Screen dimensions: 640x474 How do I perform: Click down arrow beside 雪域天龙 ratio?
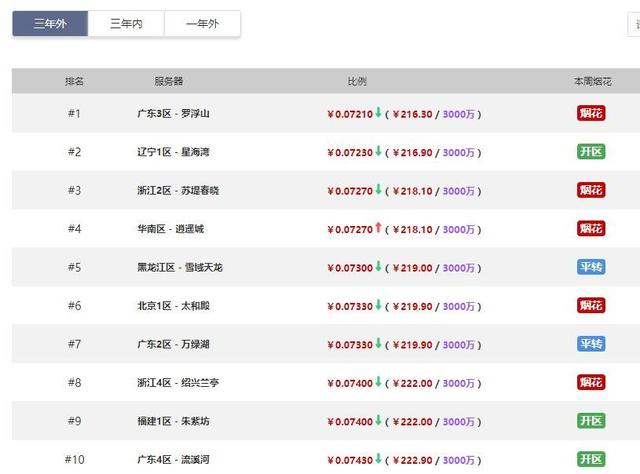[x=378, y=267]
